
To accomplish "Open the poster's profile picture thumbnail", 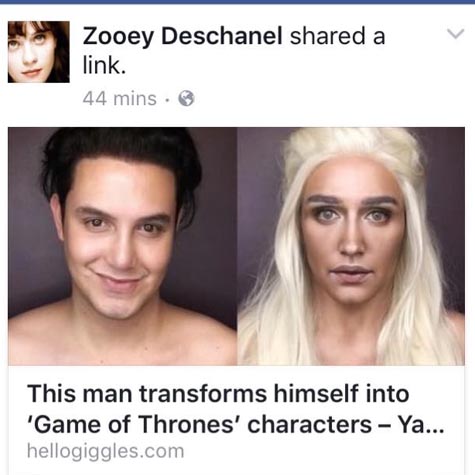I will (x=39, y=52).
